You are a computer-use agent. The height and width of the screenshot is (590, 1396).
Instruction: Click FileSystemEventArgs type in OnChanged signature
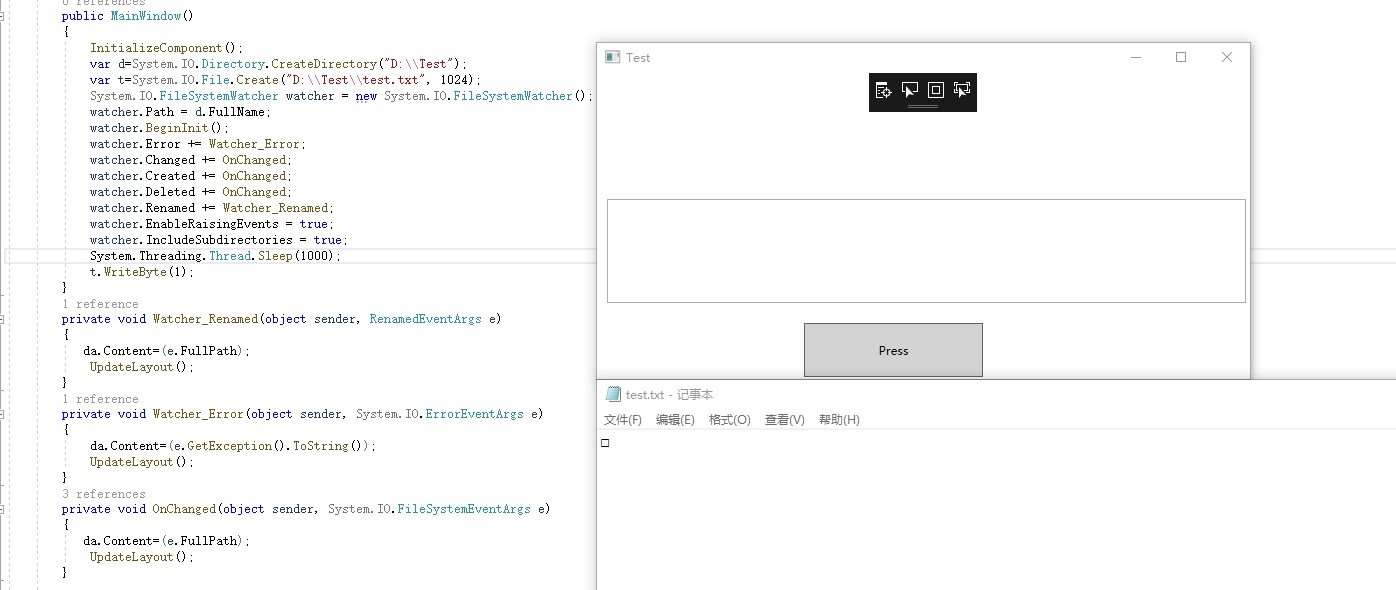pyautogui.click(x=464, y=509)
